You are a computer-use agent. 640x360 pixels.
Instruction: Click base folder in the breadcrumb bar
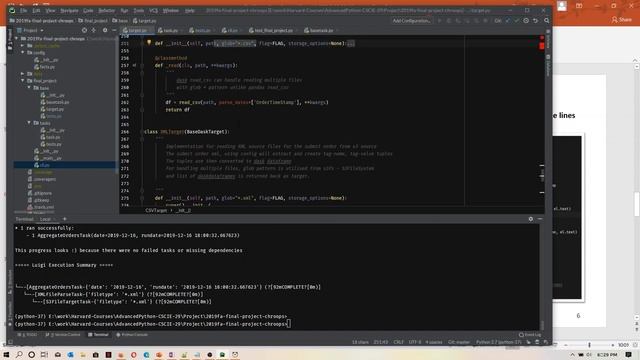coord(120,20)
